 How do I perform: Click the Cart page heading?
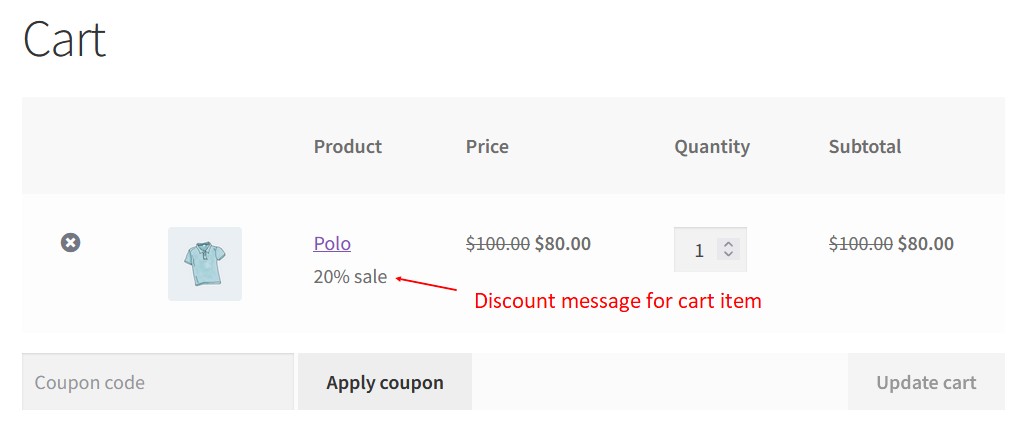coord(64,40)
